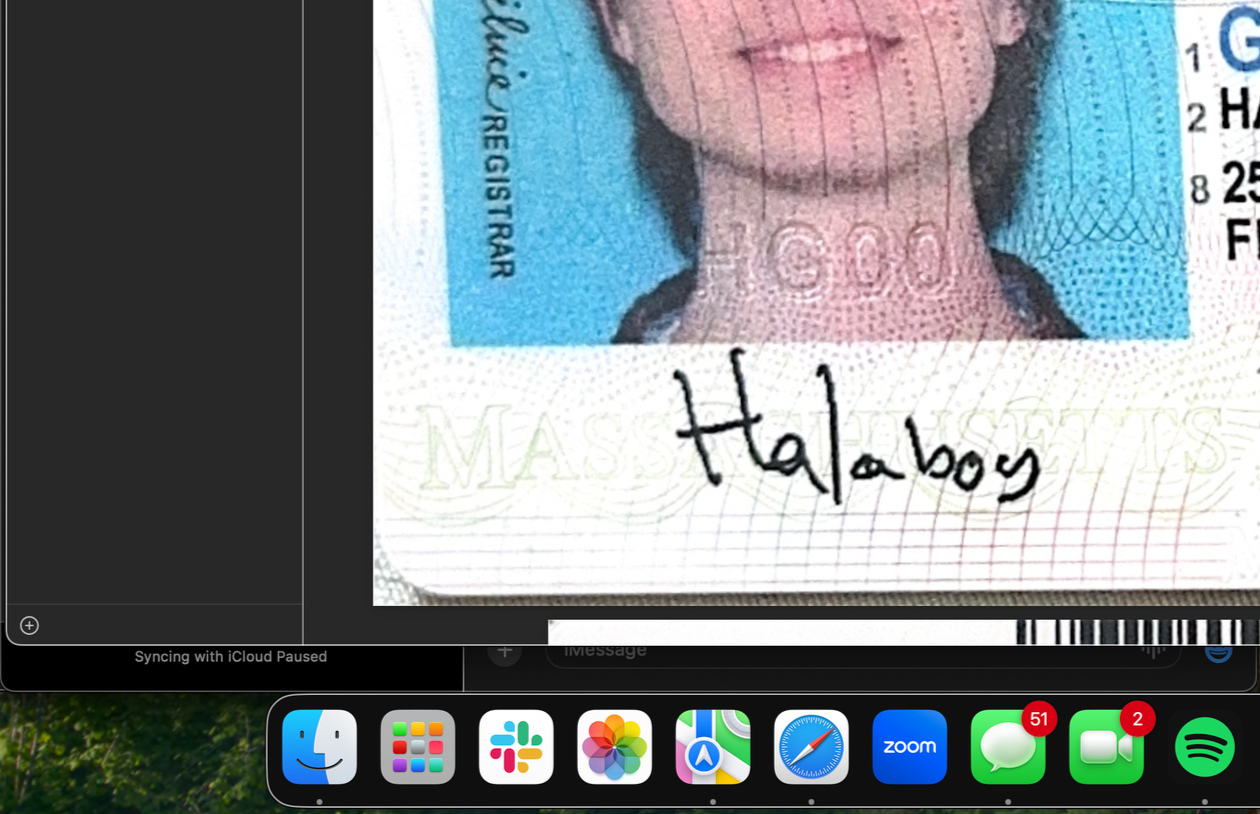The image size is (1260, 814).
Task: Click the 'Syncing with iCloud Paused' status text
Action: coord(231,657)
